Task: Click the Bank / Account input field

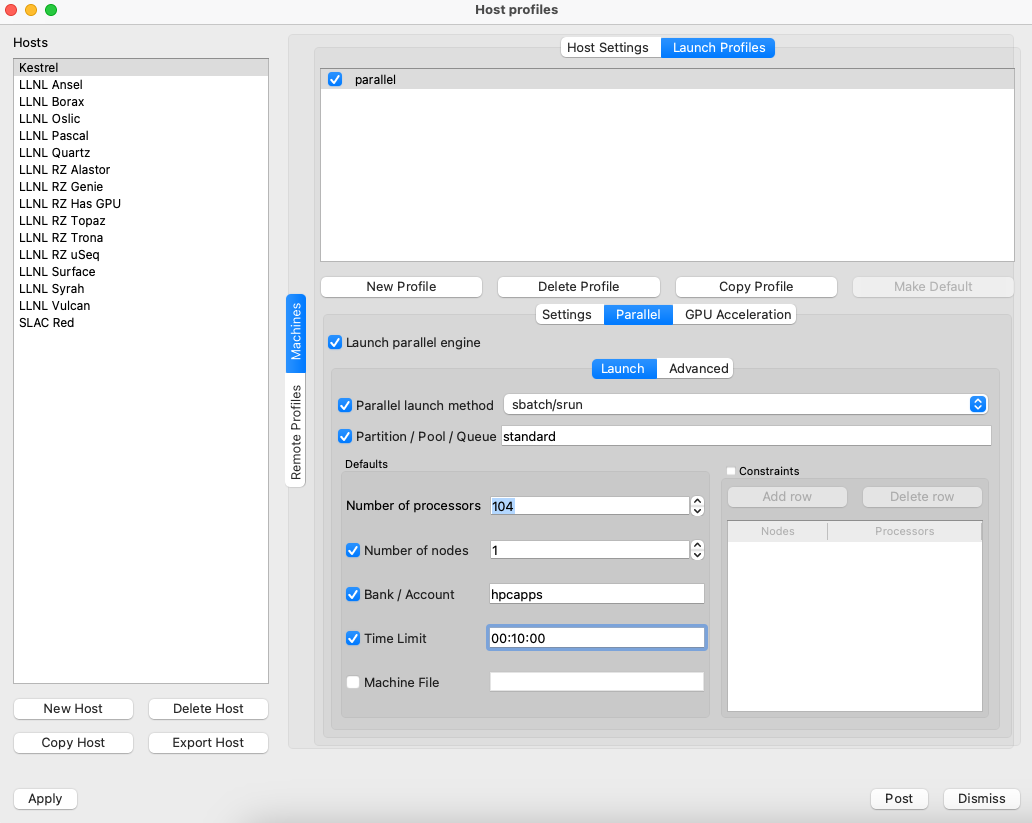Action: tap(596, 594)
